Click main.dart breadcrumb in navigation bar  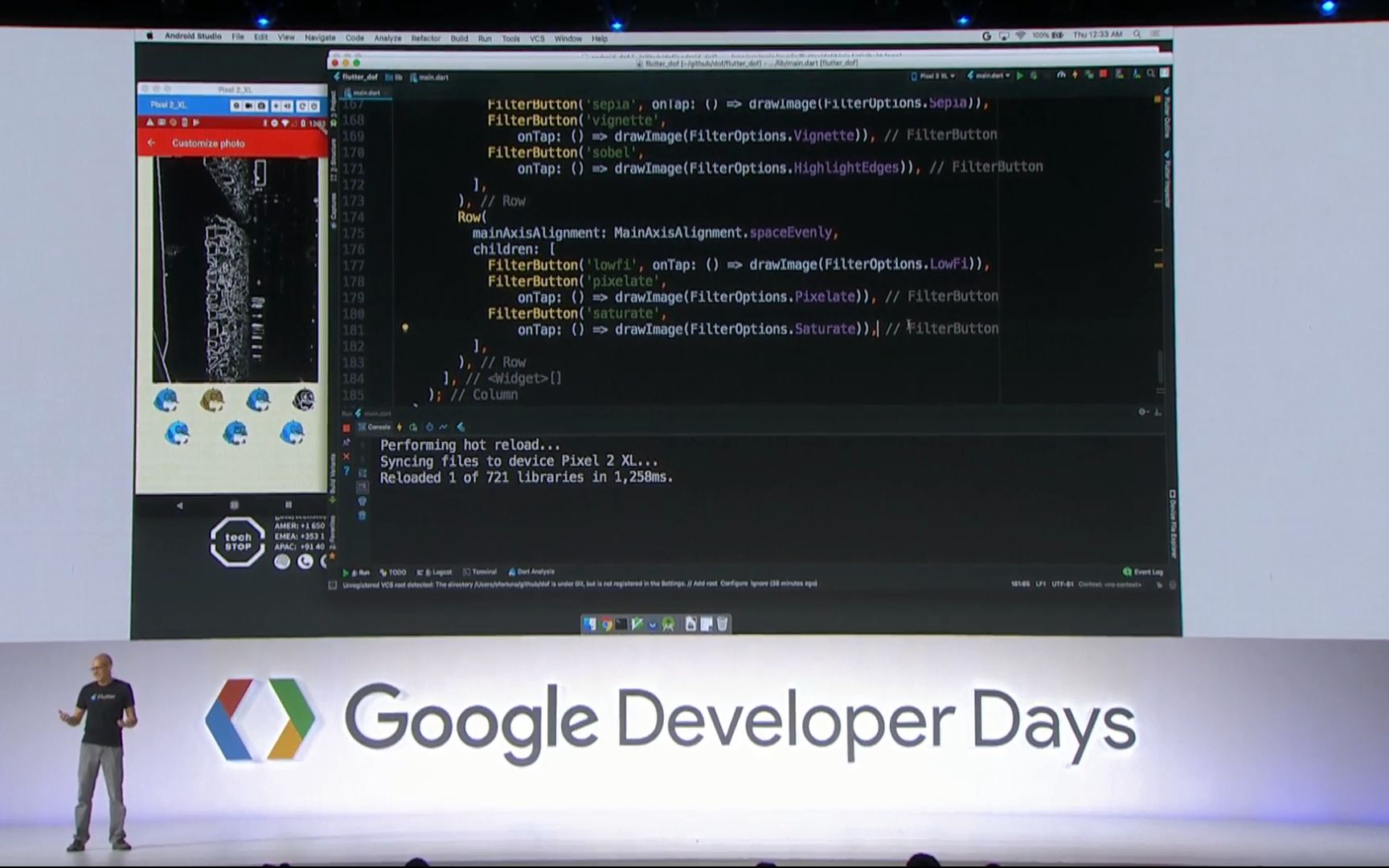coord(429,77)
